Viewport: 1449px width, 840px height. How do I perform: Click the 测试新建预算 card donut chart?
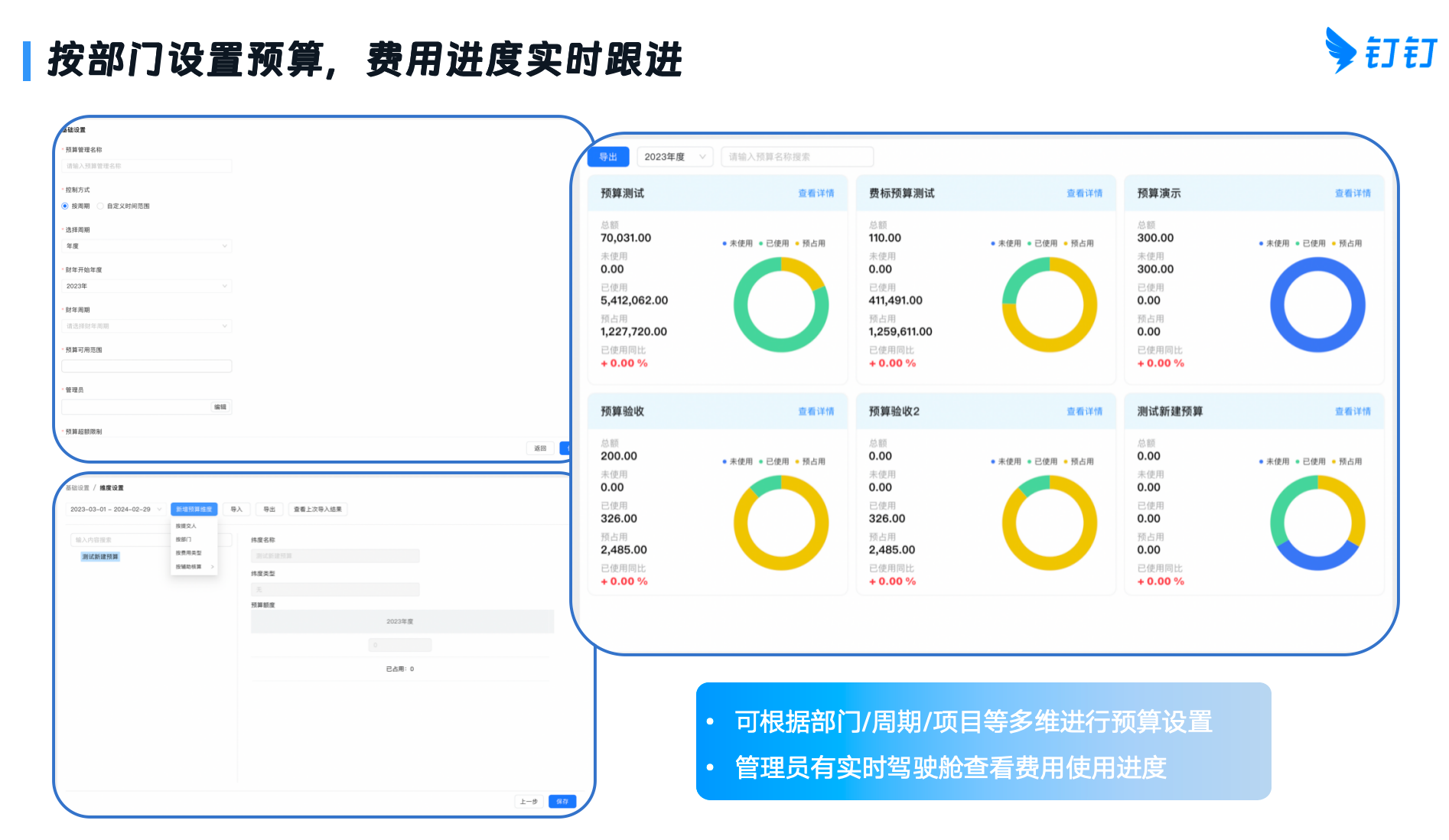pos(1317,523)
